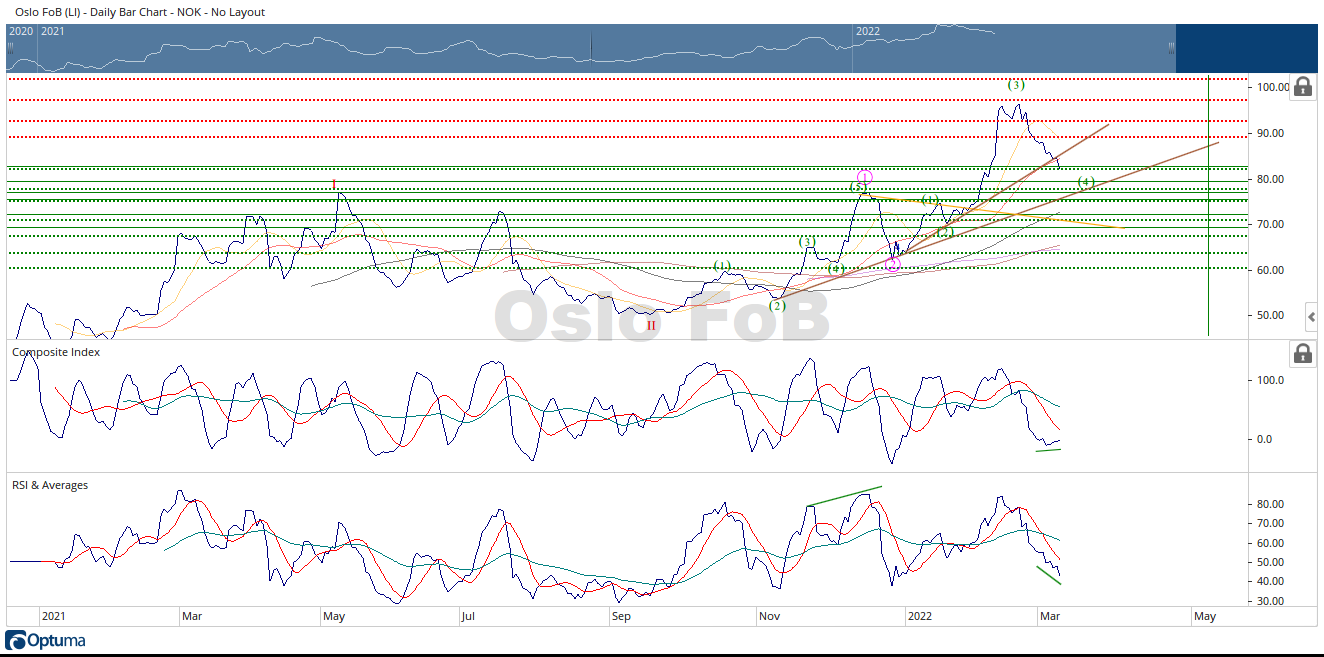Select the red Roman 'II' wave label
Viewport: 1324px width, 657px height.
point(651,326)
